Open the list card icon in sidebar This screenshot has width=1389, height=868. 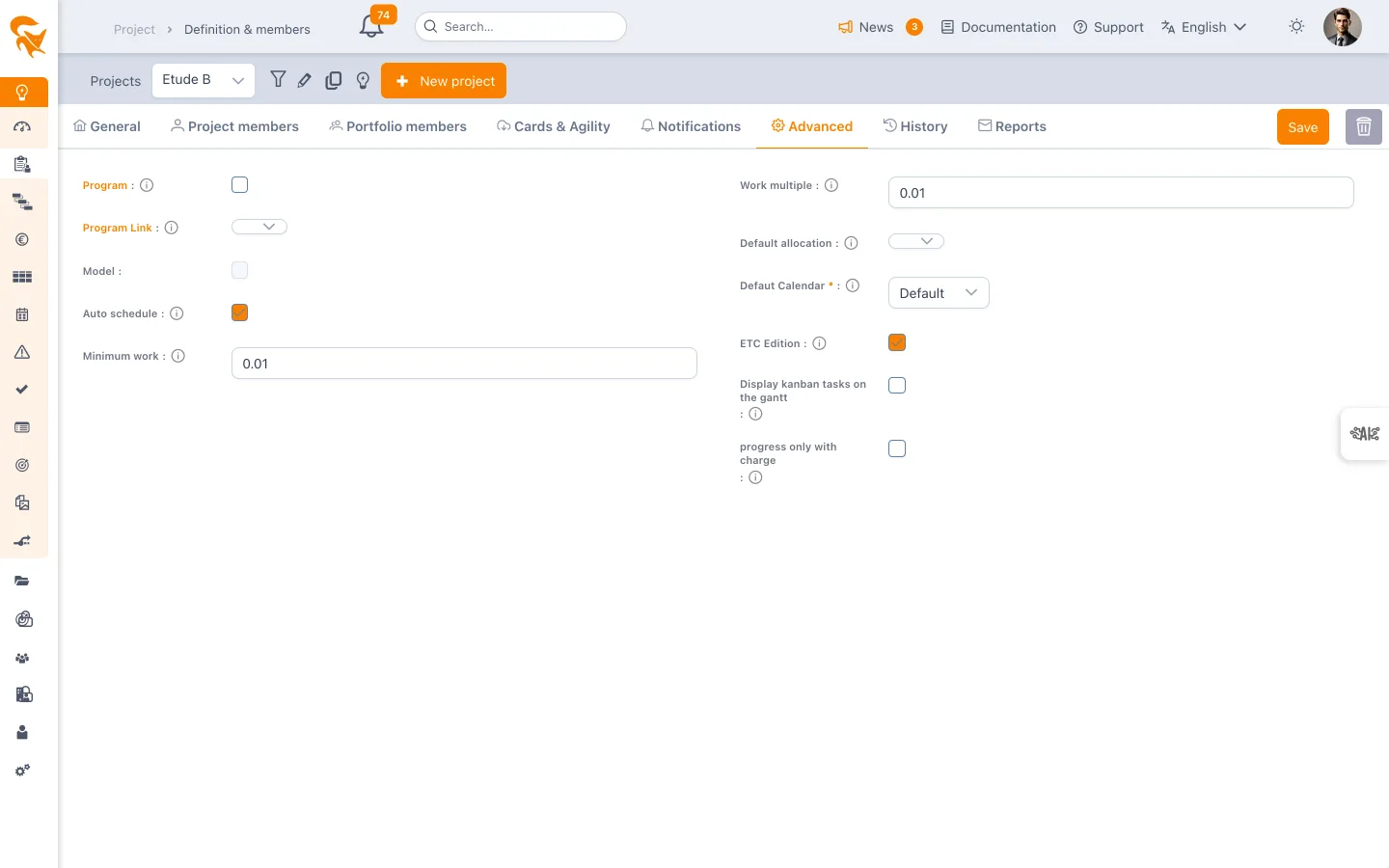[22, 427]
